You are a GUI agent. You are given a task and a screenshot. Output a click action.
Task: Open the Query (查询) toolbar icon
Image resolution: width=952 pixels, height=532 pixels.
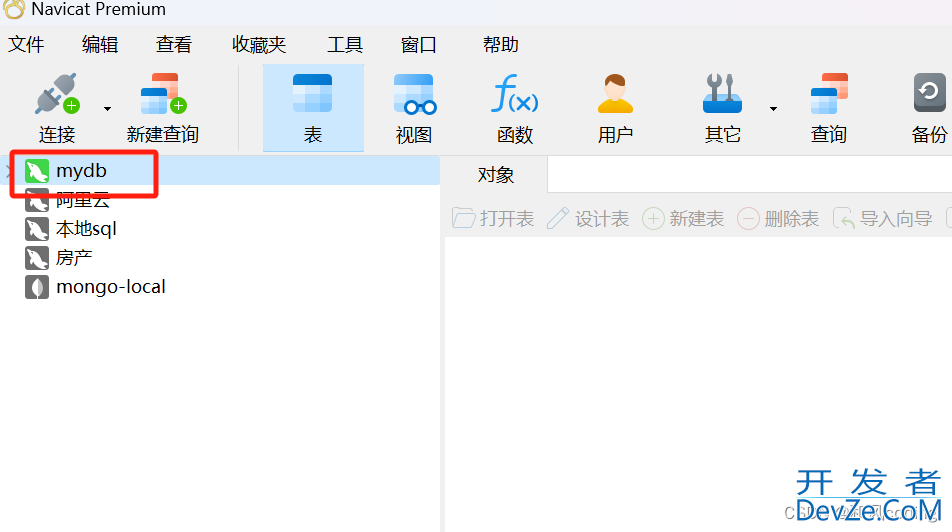(x=829, y=94)
